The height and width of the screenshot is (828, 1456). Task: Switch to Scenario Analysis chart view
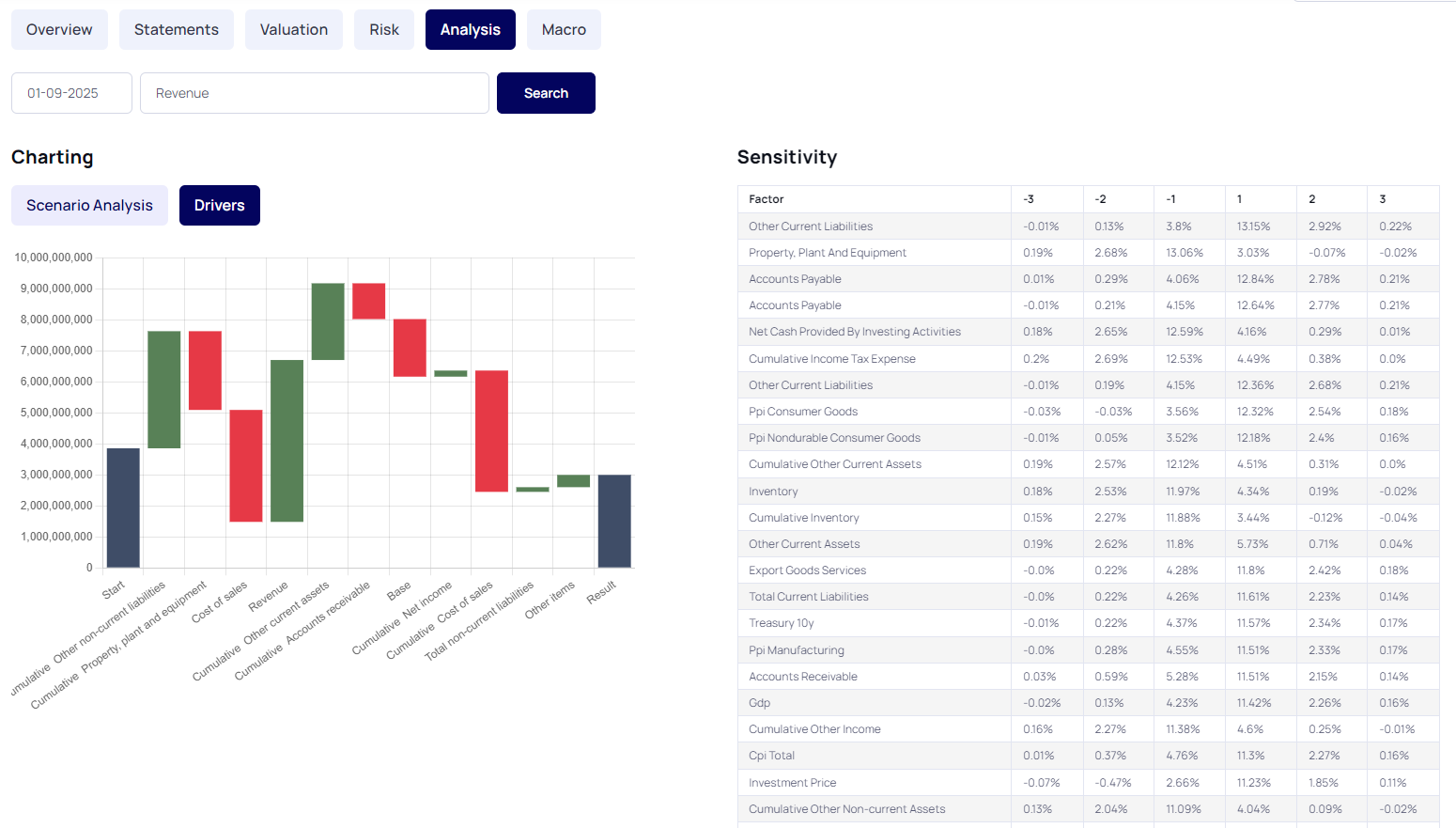point(89,205)
